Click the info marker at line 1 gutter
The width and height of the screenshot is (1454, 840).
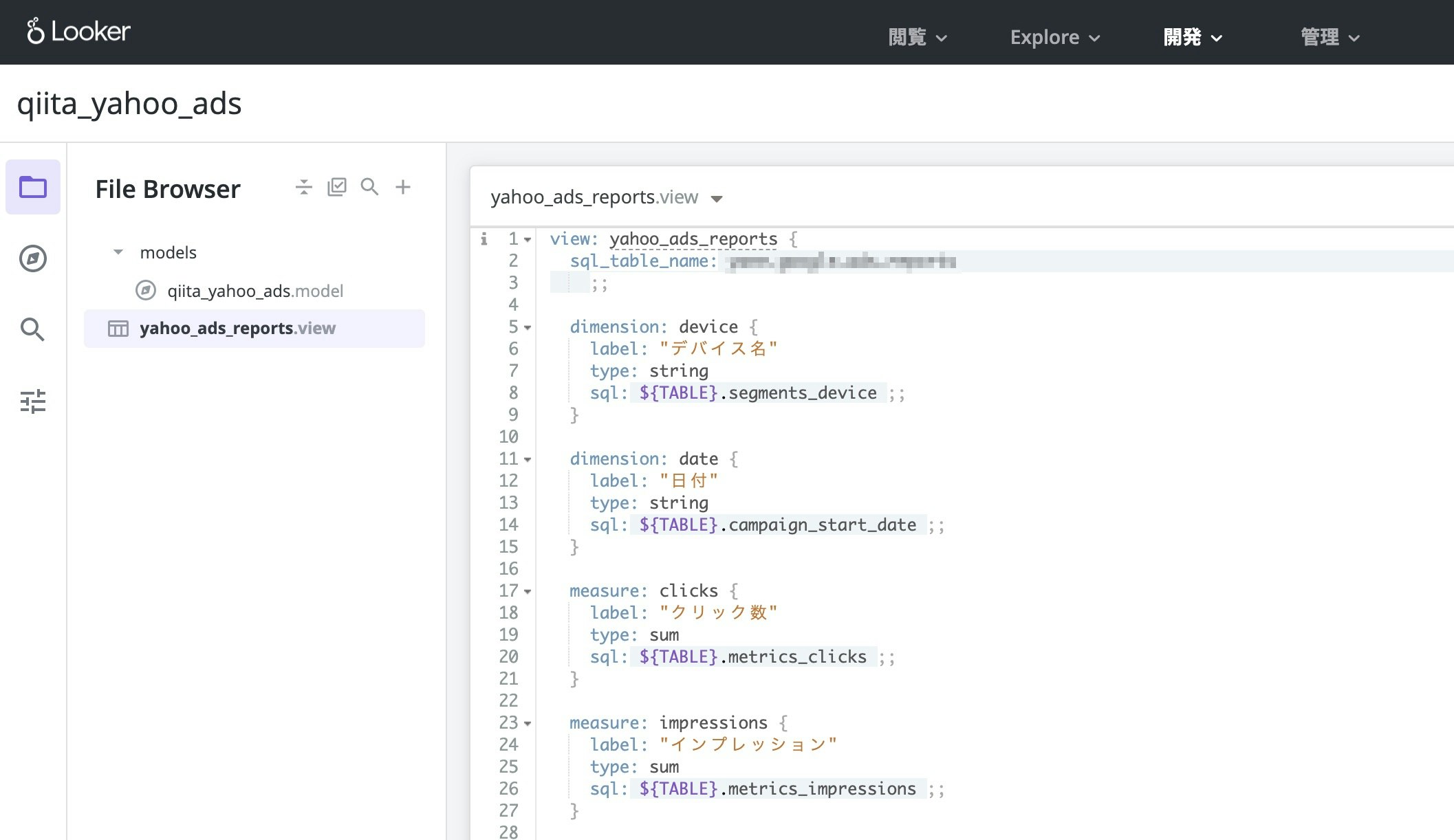(x=484, y=239)
